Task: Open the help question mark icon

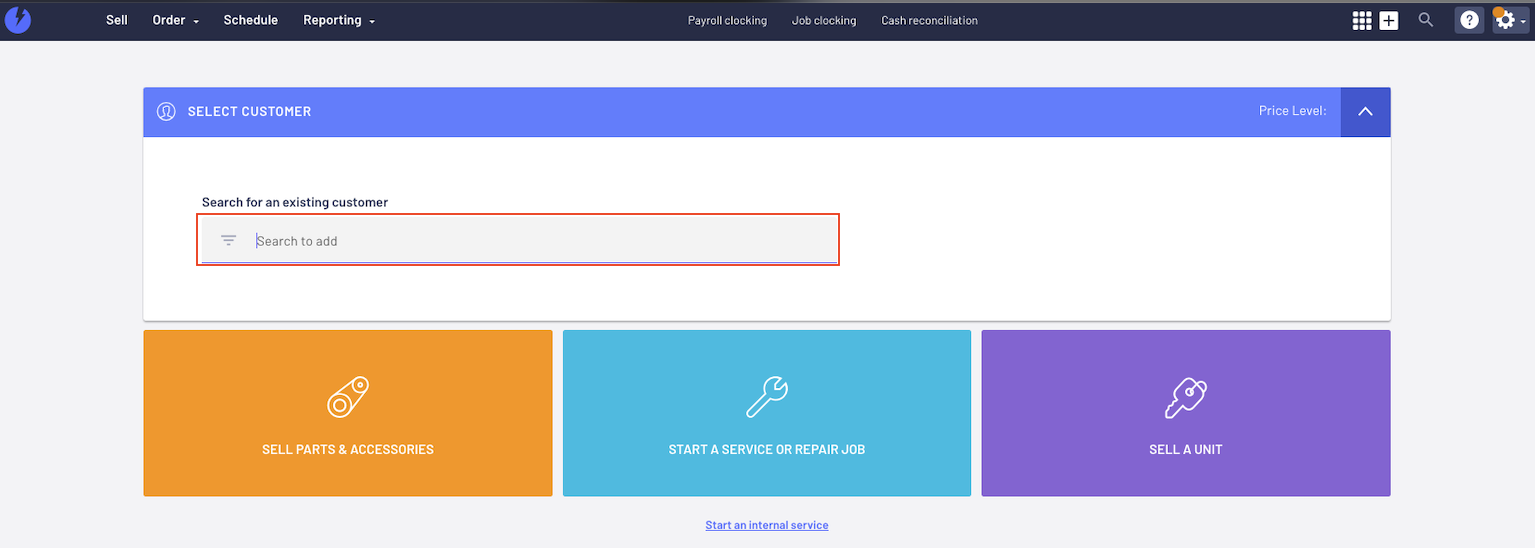Action: point(1469,20)
